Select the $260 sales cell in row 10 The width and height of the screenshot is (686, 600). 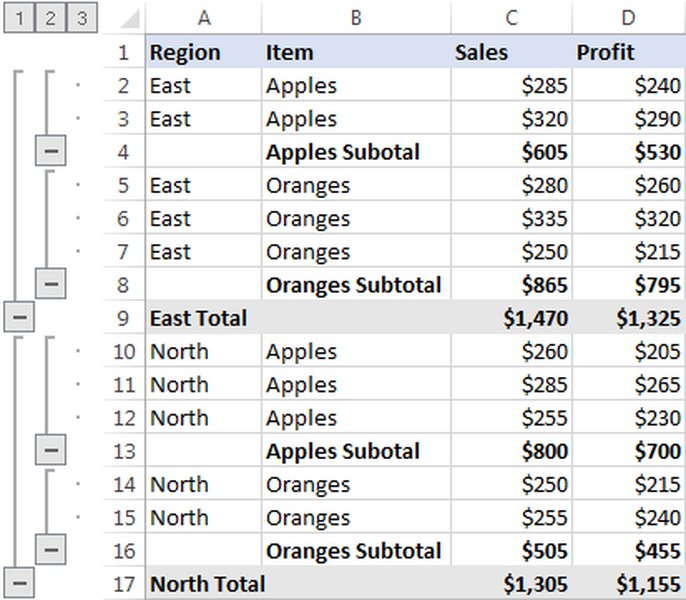pyautogui.click(x=511, y=351)
